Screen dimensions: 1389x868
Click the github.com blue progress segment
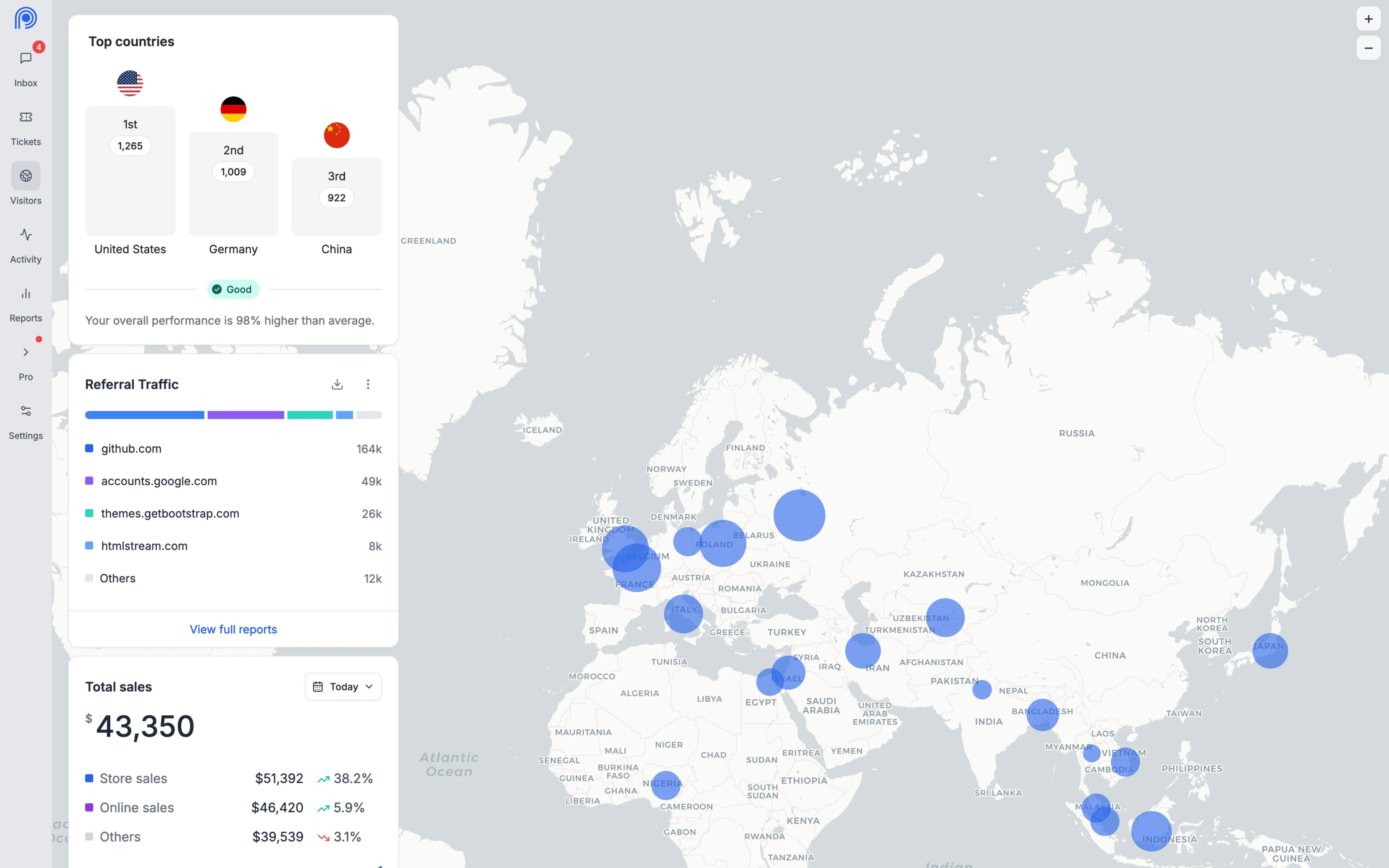click(x=145, y=415)
